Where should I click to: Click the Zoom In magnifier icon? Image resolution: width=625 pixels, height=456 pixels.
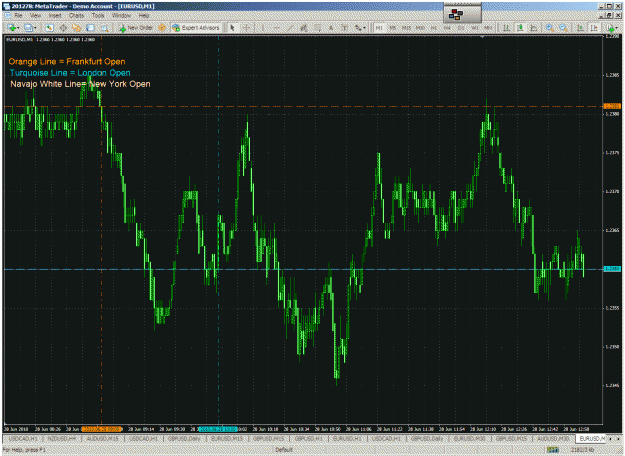(550, 28)
